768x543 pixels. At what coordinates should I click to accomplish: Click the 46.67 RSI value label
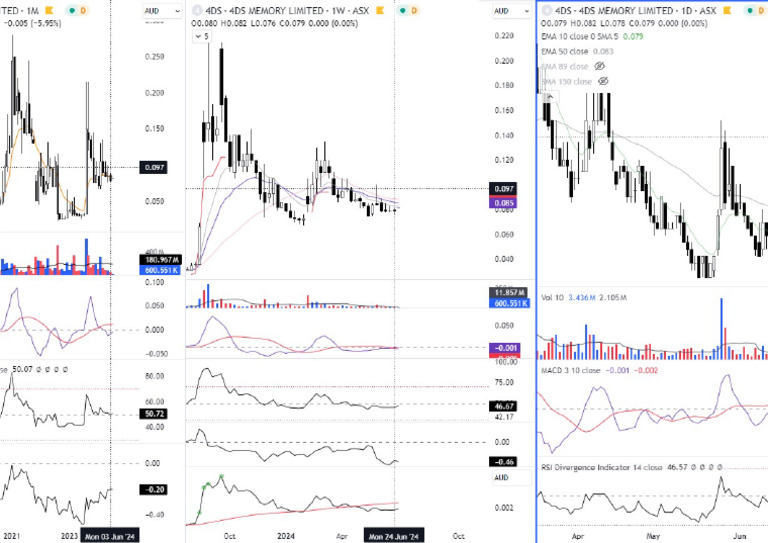pyautogui.click(x=504, y=406)
